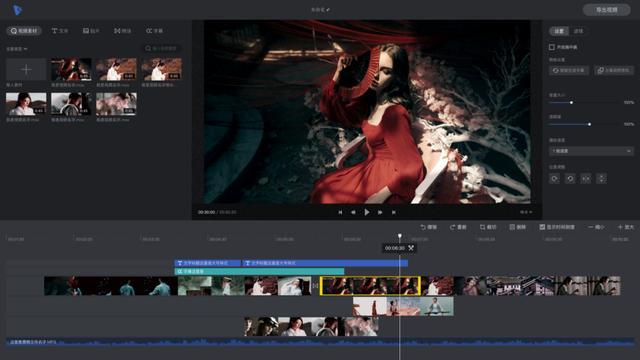This screenshot has height=360, width=640.
Task: Click the plus zoom in timeline button
Action: point(626,227)
